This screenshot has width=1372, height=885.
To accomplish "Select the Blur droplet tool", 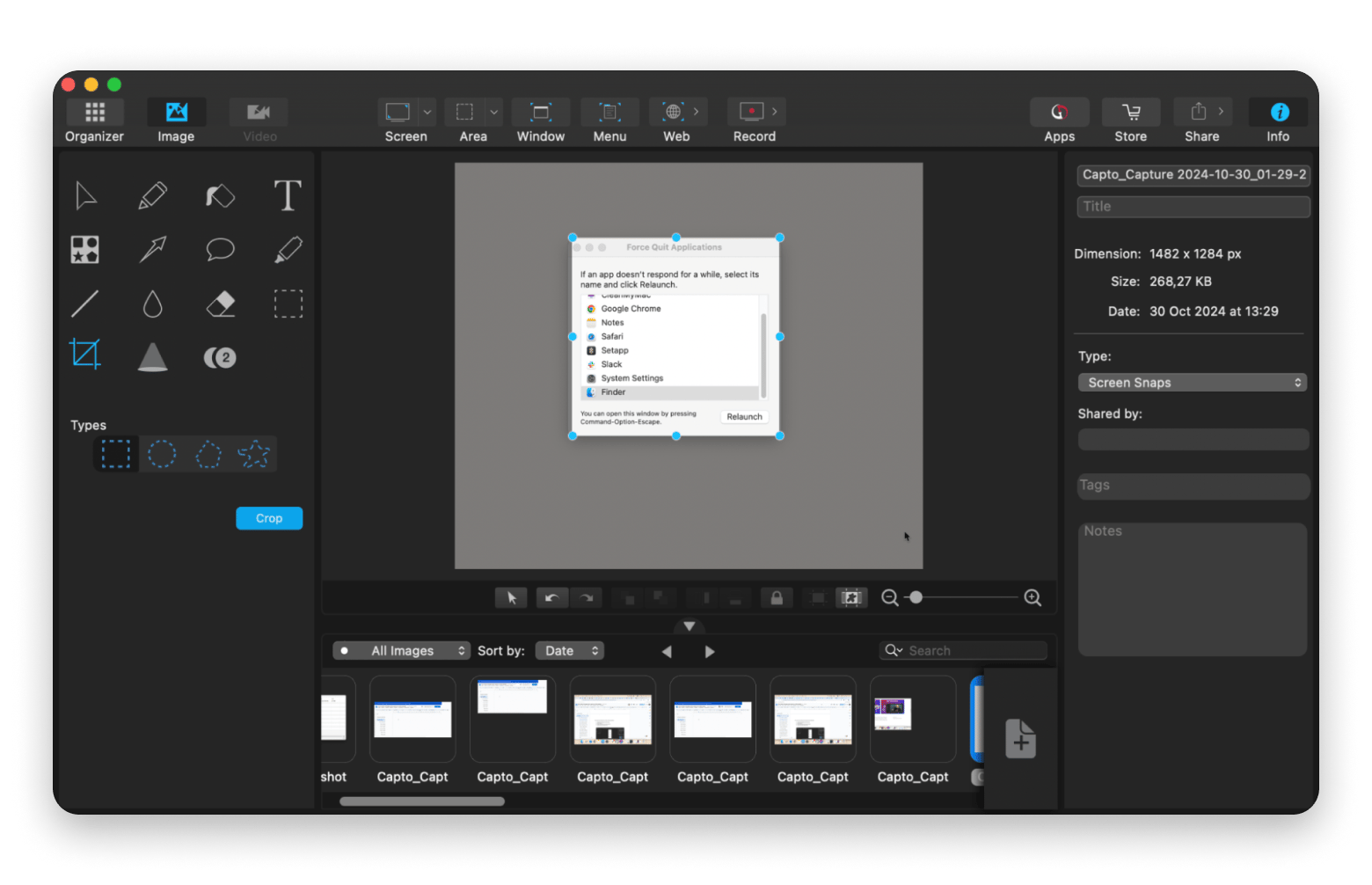I will coord(153,304).
